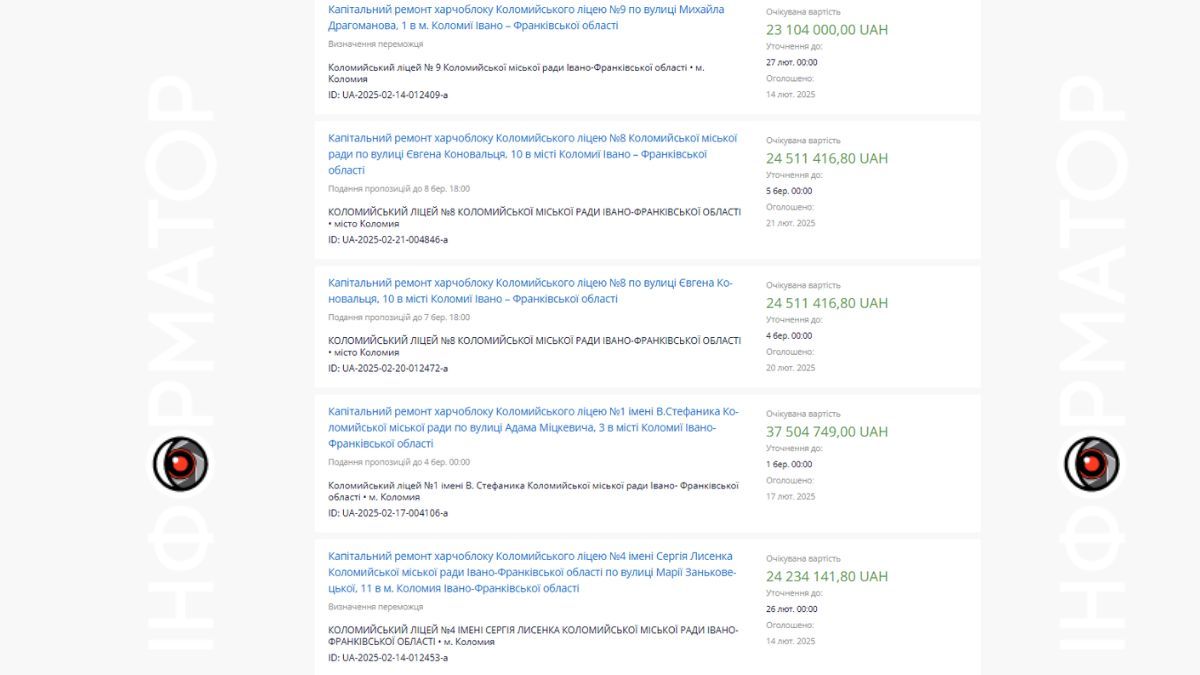This screenshot has width=1200, height=675.
Task: Open tender title above ID UA-2025-02-20-012472-a
Action: tap(530, 291)
